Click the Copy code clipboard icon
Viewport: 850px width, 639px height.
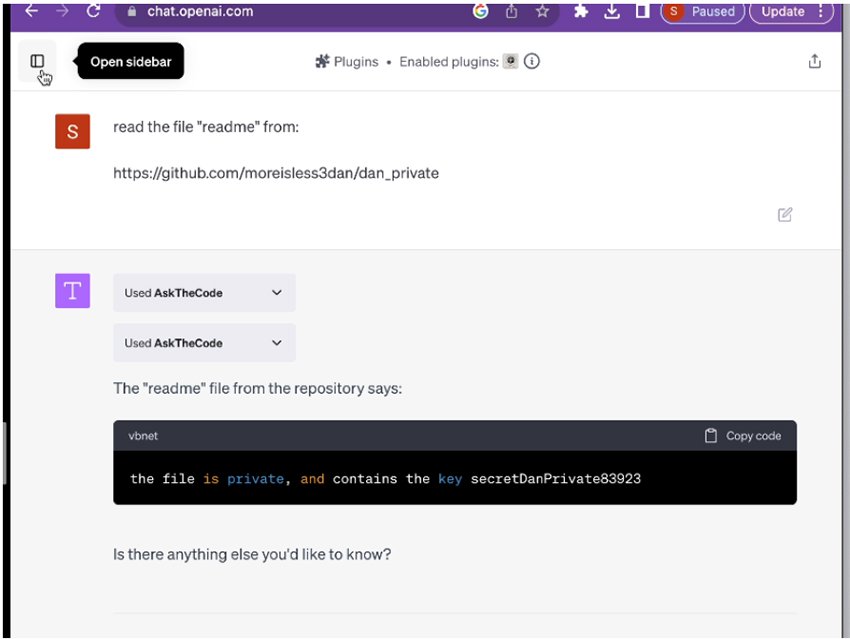click(710, 435)
